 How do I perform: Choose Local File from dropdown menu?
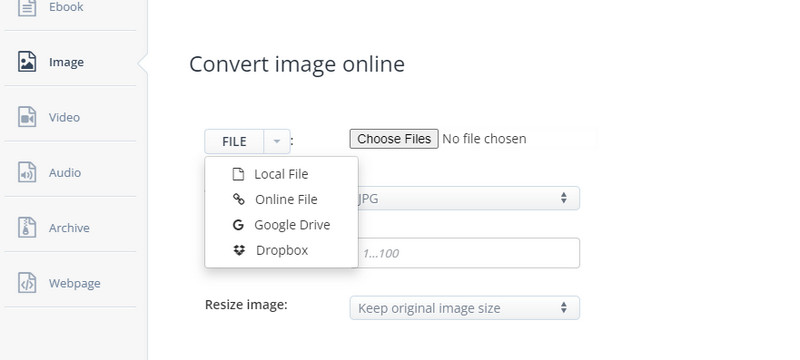[281, 174]
